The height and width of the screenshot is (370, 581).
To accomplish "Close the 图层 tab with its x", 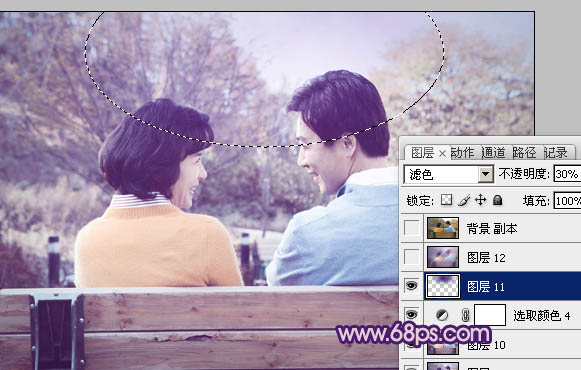I will pyautogui.click(x=442, y=153).
